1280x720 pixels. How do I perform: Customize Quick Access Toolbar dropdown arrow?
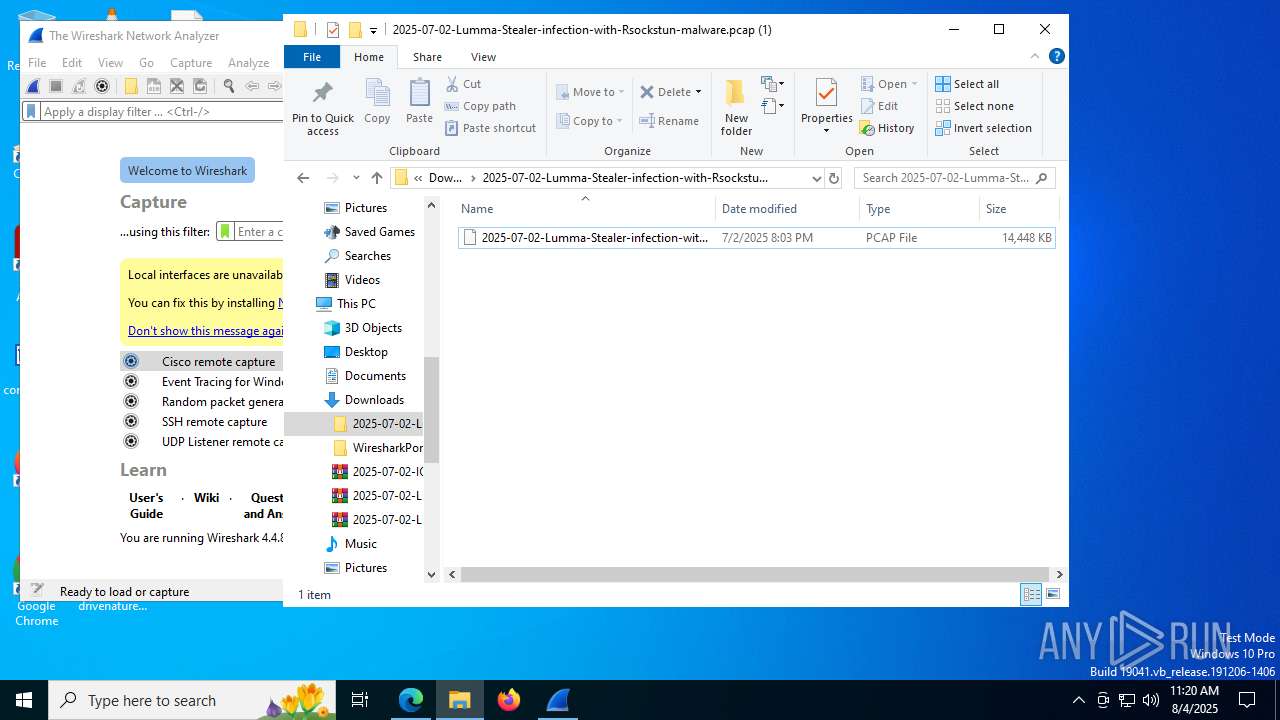pyautogui.click(x=373, y=30)
